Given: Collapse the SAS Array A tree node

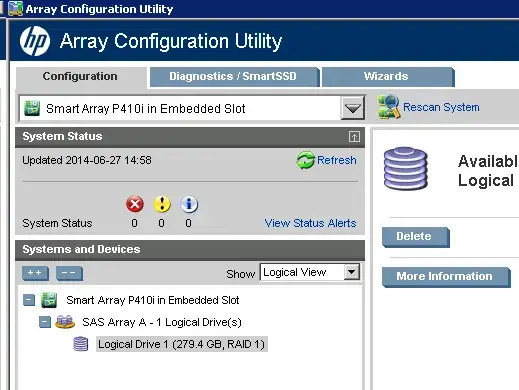Looking at the screenshot, I should (45, 322).
